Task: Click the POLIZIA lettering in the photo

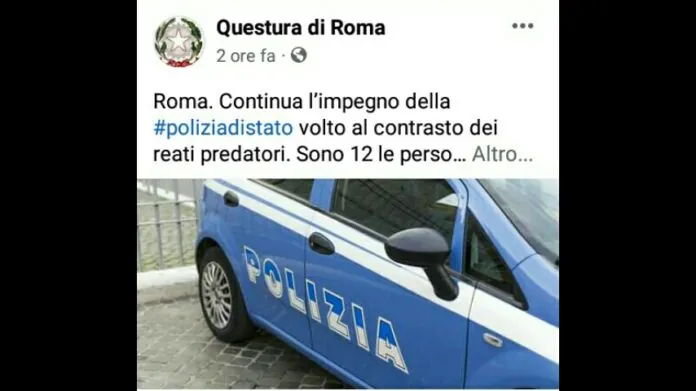Action: (325, 308)
